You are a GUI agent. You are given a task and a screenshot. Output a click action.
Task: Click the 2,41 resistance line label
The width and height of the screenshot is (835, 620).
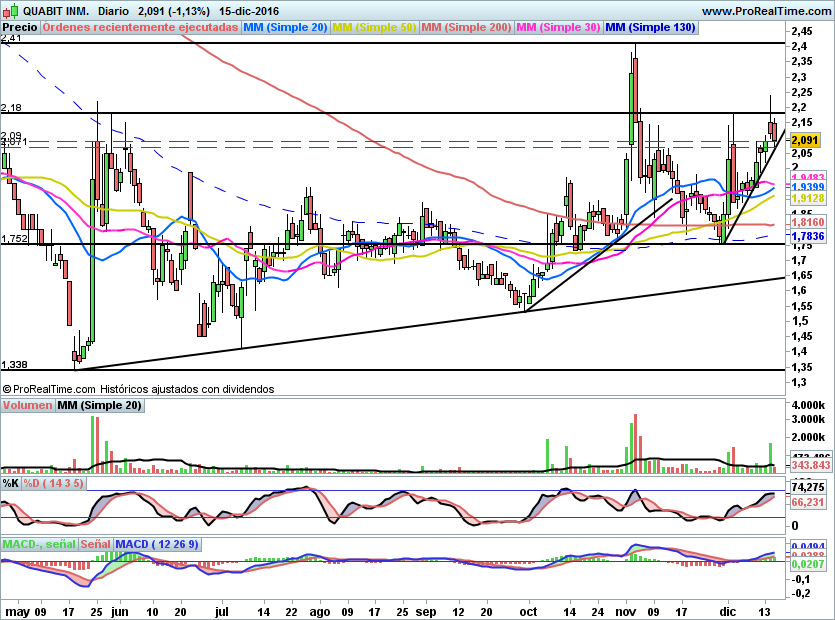coord(11,38)
